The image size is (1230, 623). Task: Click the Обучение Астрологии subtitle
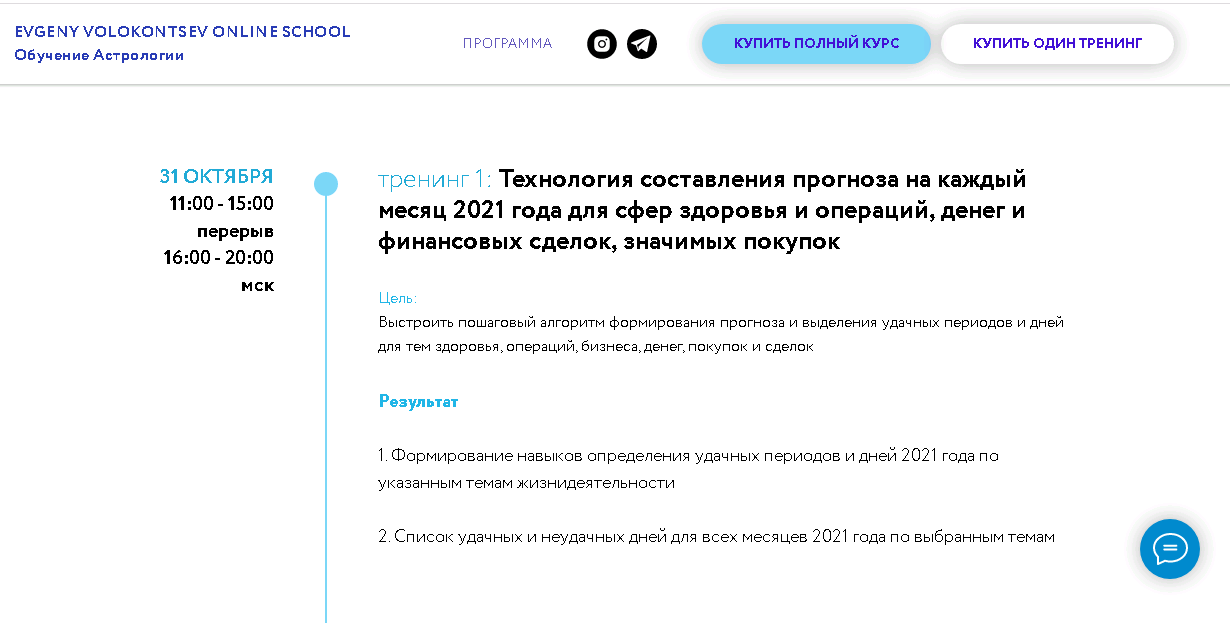99,55
